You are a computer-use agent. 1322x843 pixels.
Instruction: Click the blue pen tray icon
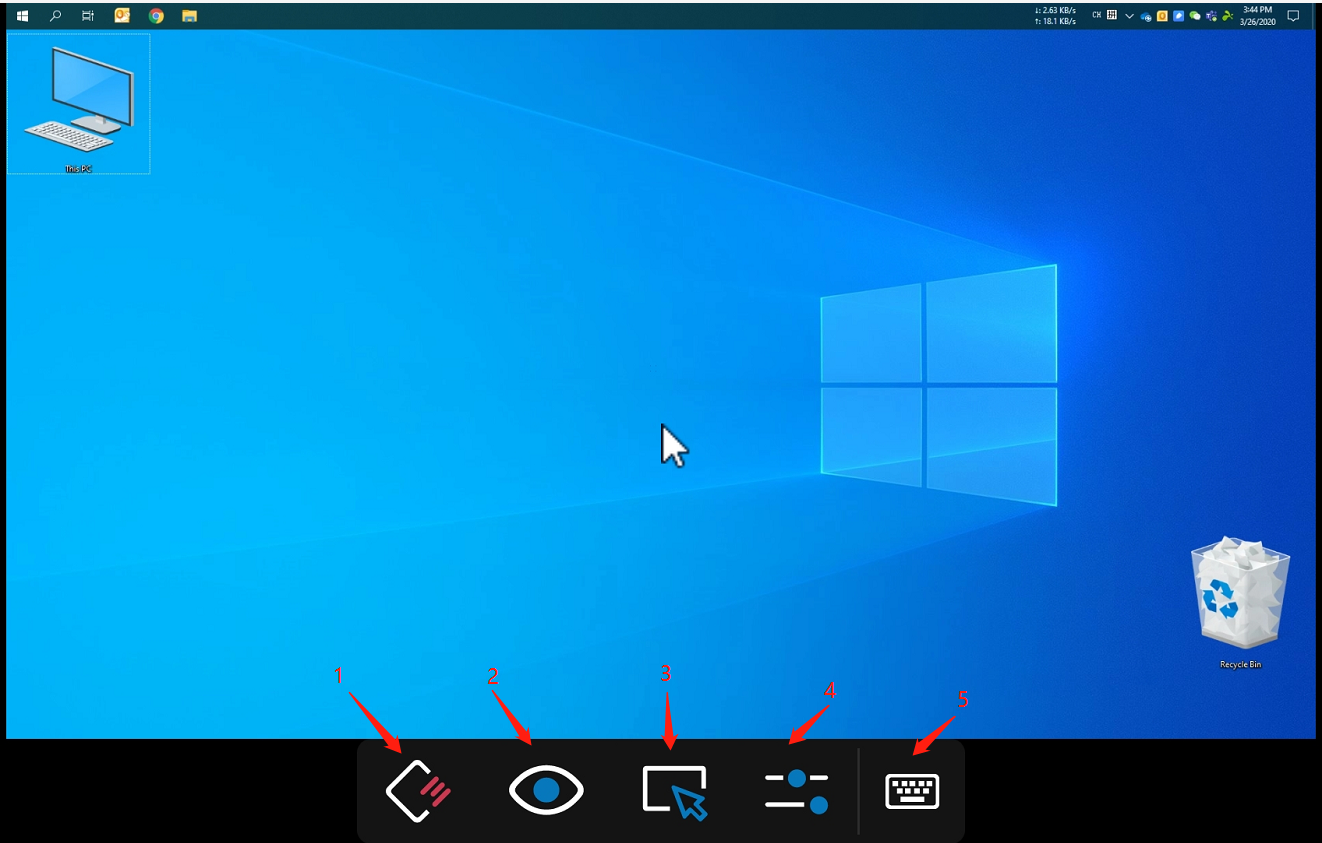tap(1178, 16)
